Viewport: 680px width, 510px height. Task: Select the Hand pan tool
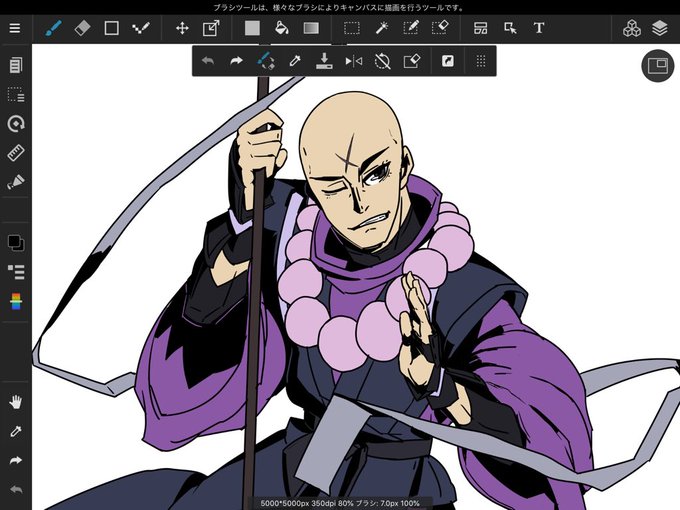(x=16, y=402)
